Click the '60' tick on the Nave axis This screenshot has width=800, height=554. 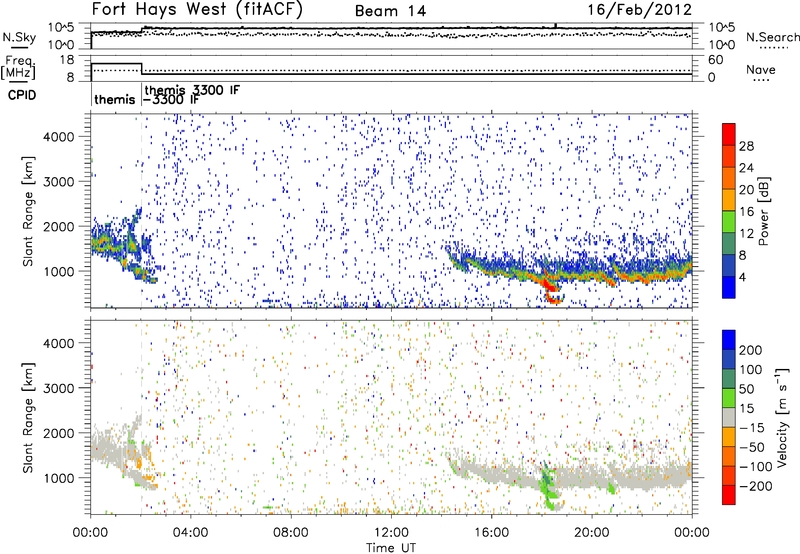[715, 60]
